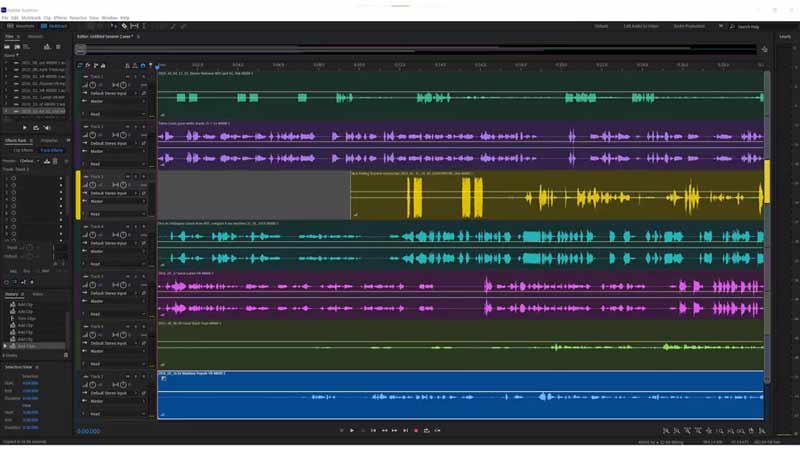
Task: Adjust the Track 1 volume knob
Action: 92,84
